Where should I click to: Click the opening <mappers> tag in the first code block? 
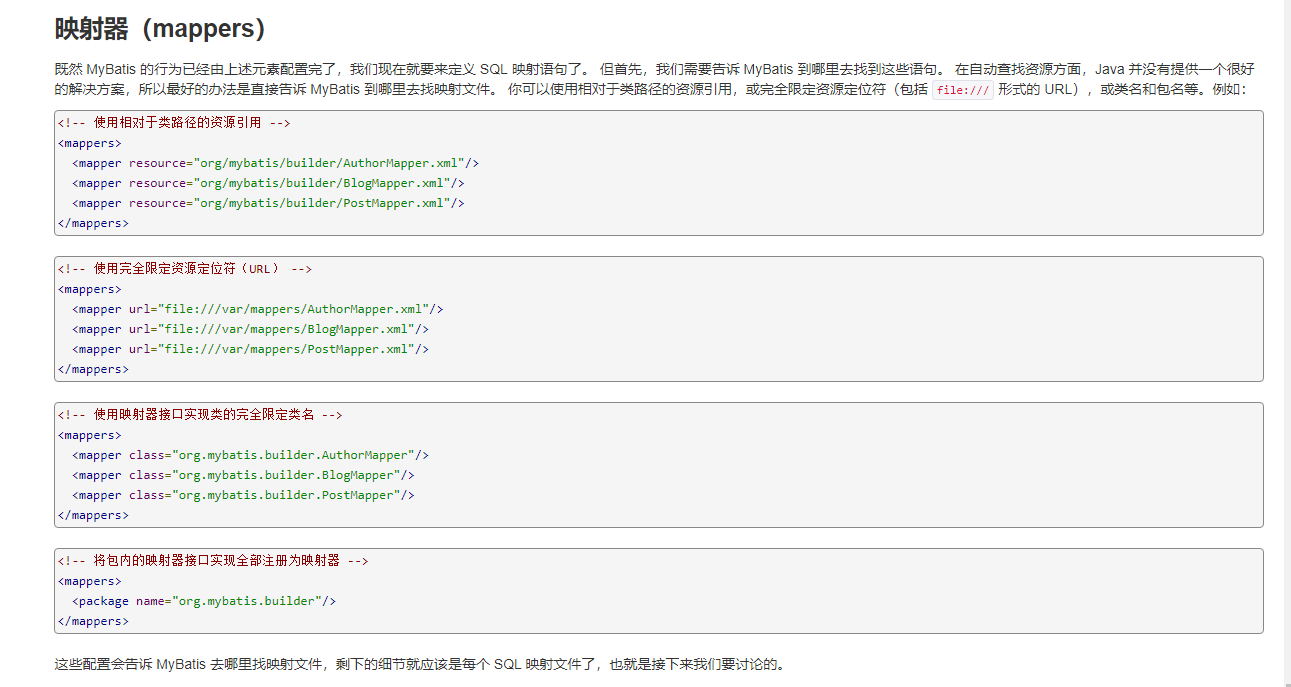pyautogui.click(x=90, y=143)
